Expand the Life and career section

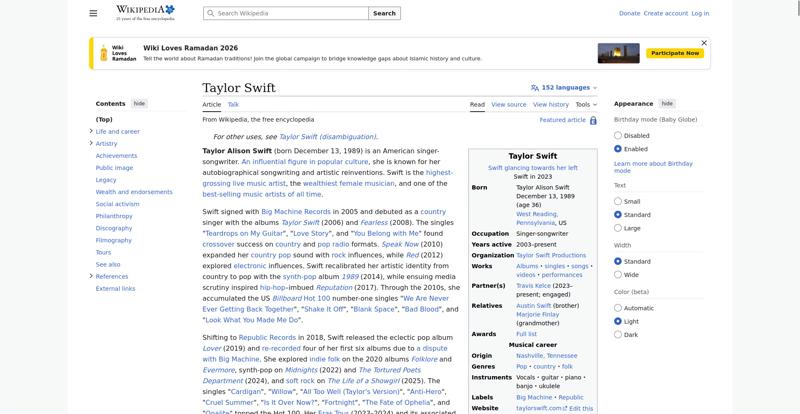91,131
